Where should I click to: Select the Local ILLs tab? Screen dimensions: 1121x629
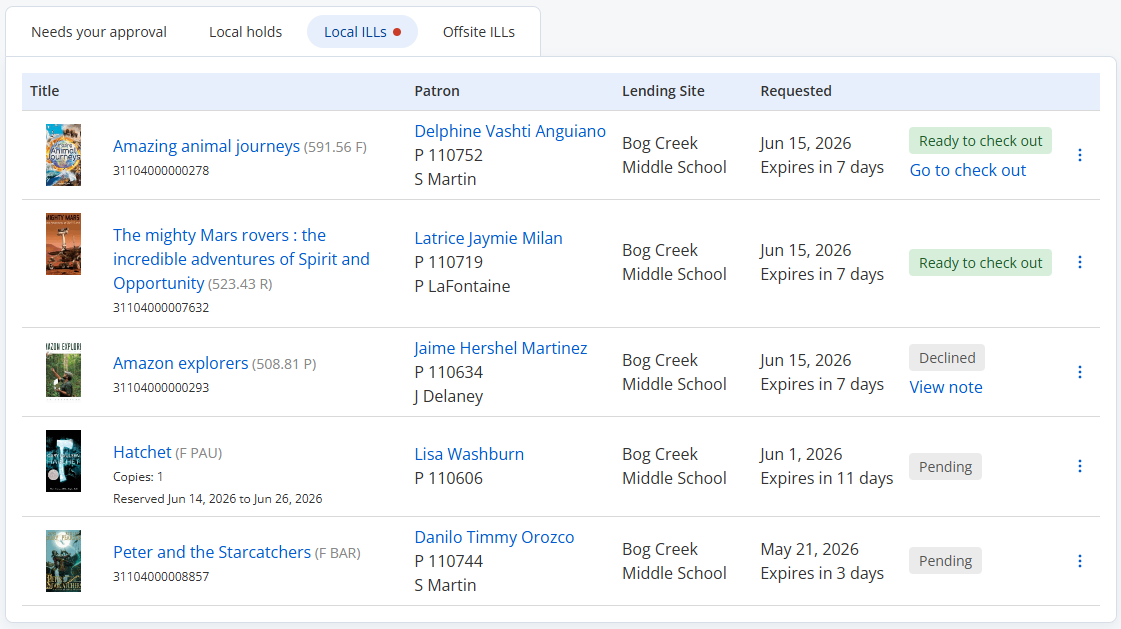tap(362, 32)
